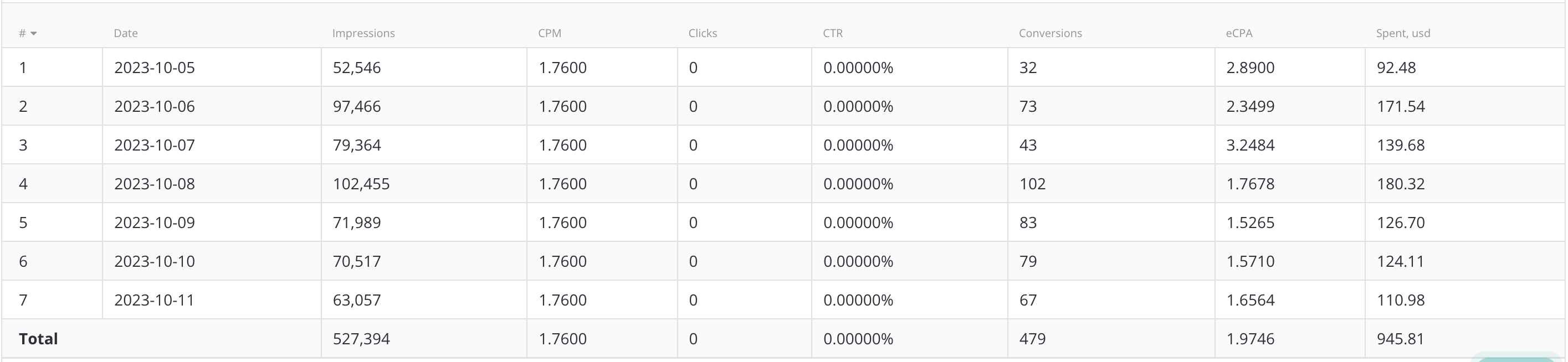Click conversions value 83 in row 5

point(1028,223)
